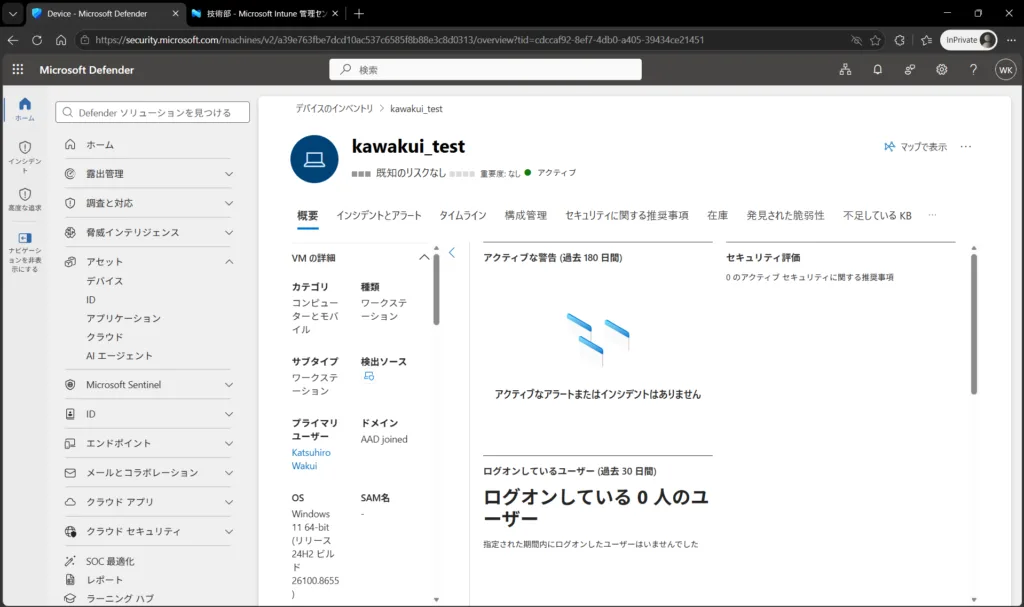Add page to favorites star icon
Screen dimensions: 1024x607
875,40
